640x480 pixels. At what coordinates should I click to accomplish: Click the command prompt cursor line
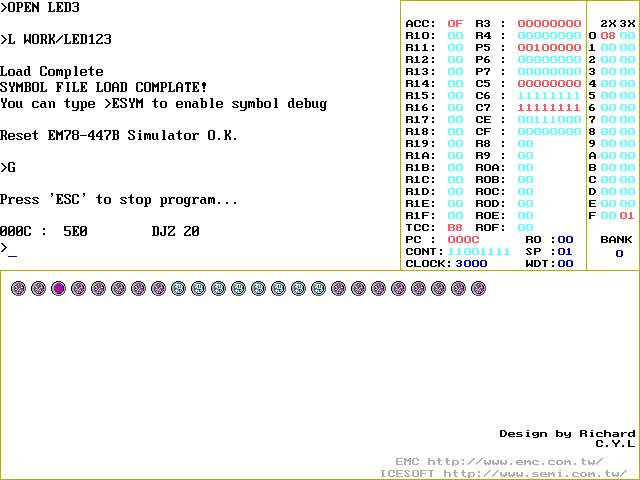tap(12, 248)
